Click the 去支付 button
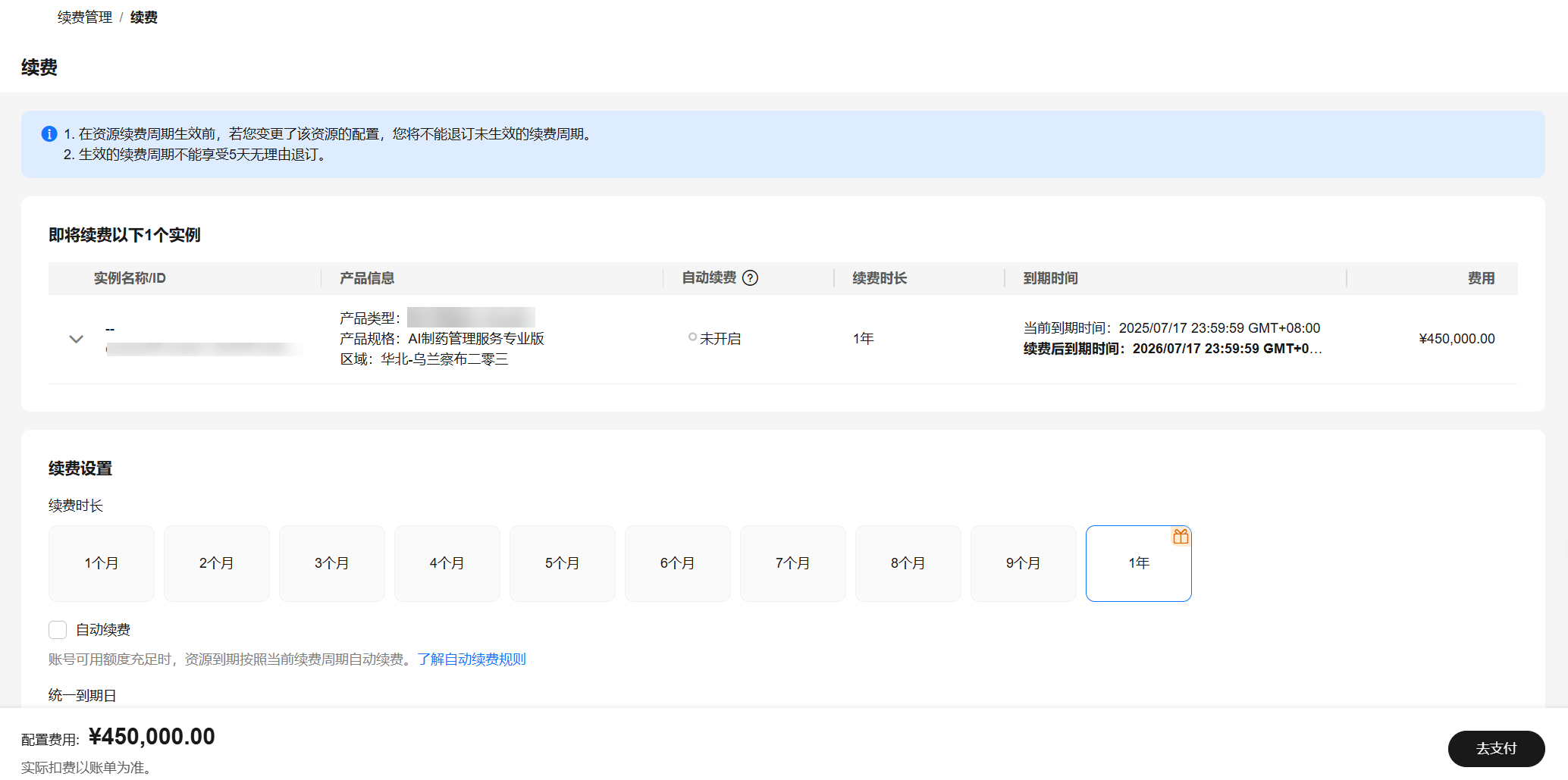This screenshot has width=1568, height=780. [x=1496, y=749]
